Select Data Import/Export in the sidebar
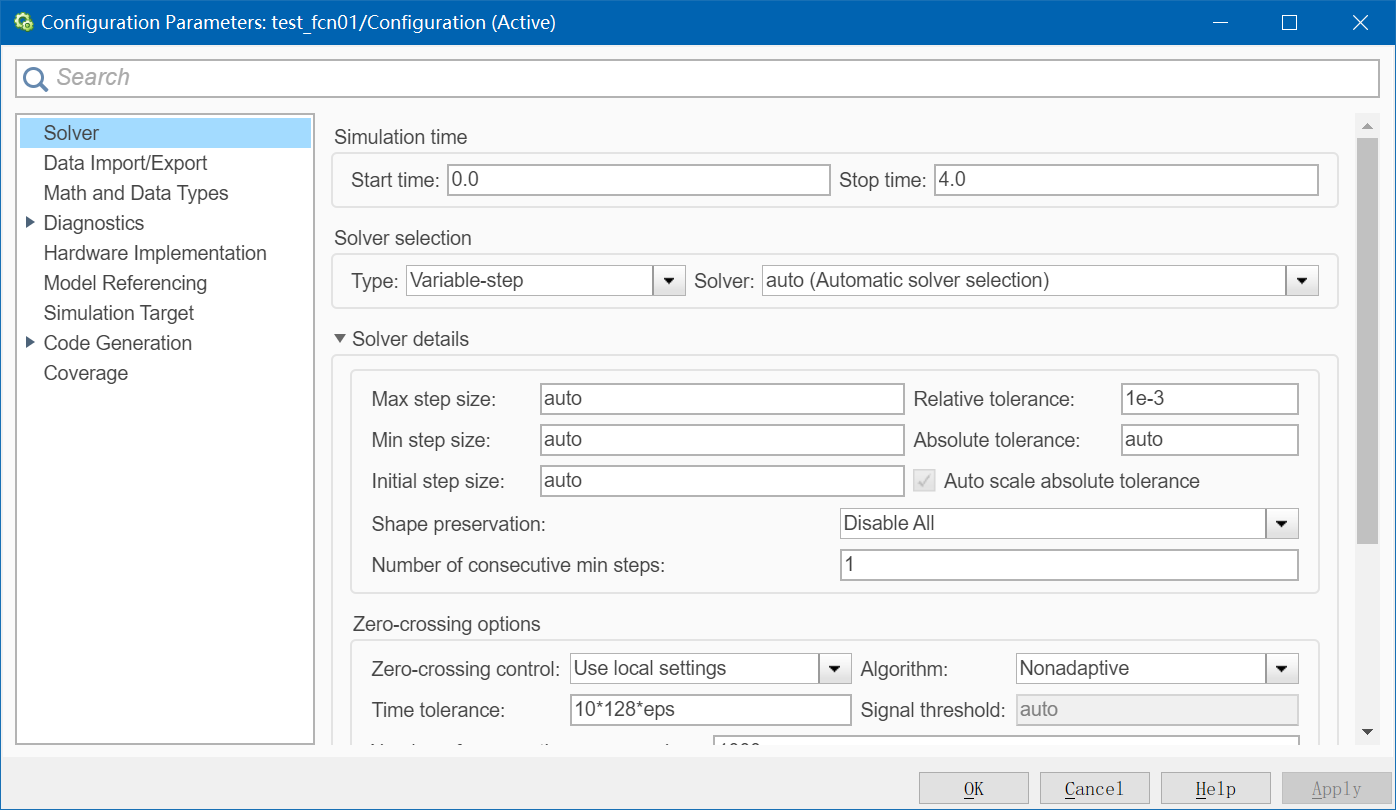 tap(125, 163)
